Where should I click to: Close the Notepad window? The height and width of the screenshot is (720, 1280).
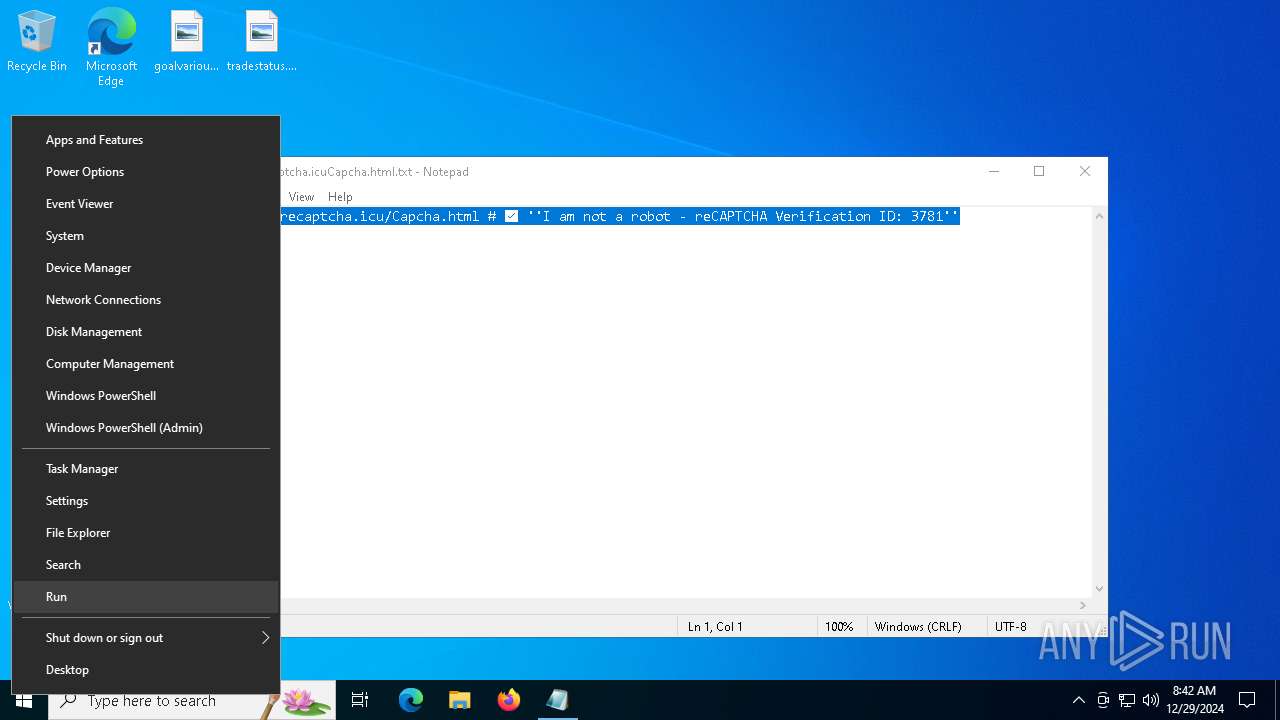point(1085,172)
